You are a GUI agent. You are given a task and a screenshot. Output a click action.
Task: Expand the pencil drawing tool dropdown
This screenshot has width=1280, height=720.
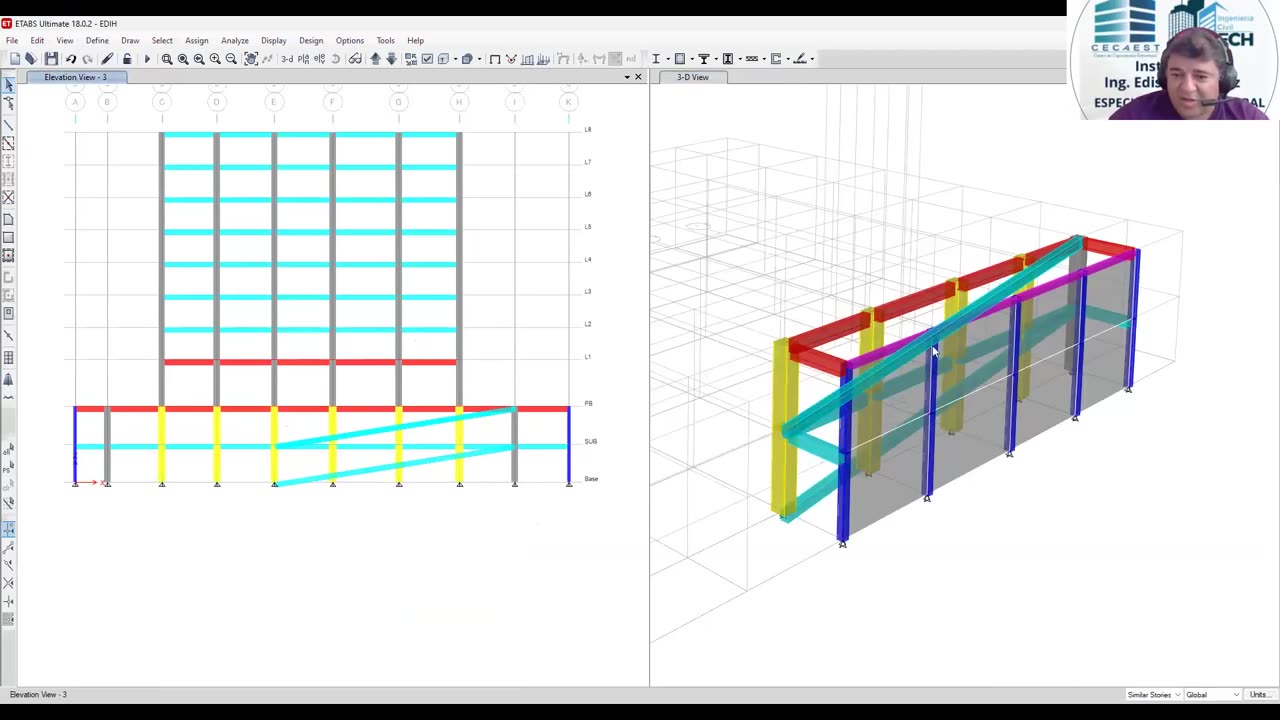point(812,59)
